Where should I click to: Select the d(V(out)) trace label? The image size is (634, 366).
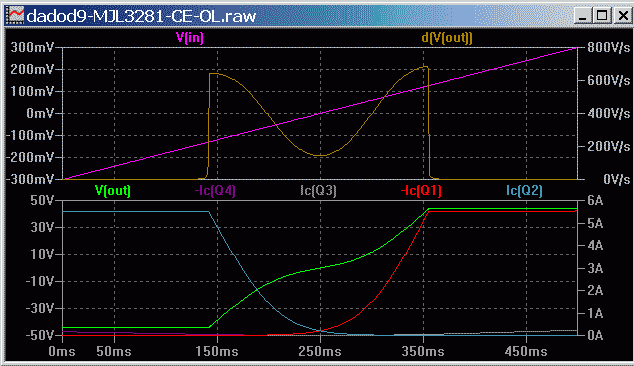(447, 38)
